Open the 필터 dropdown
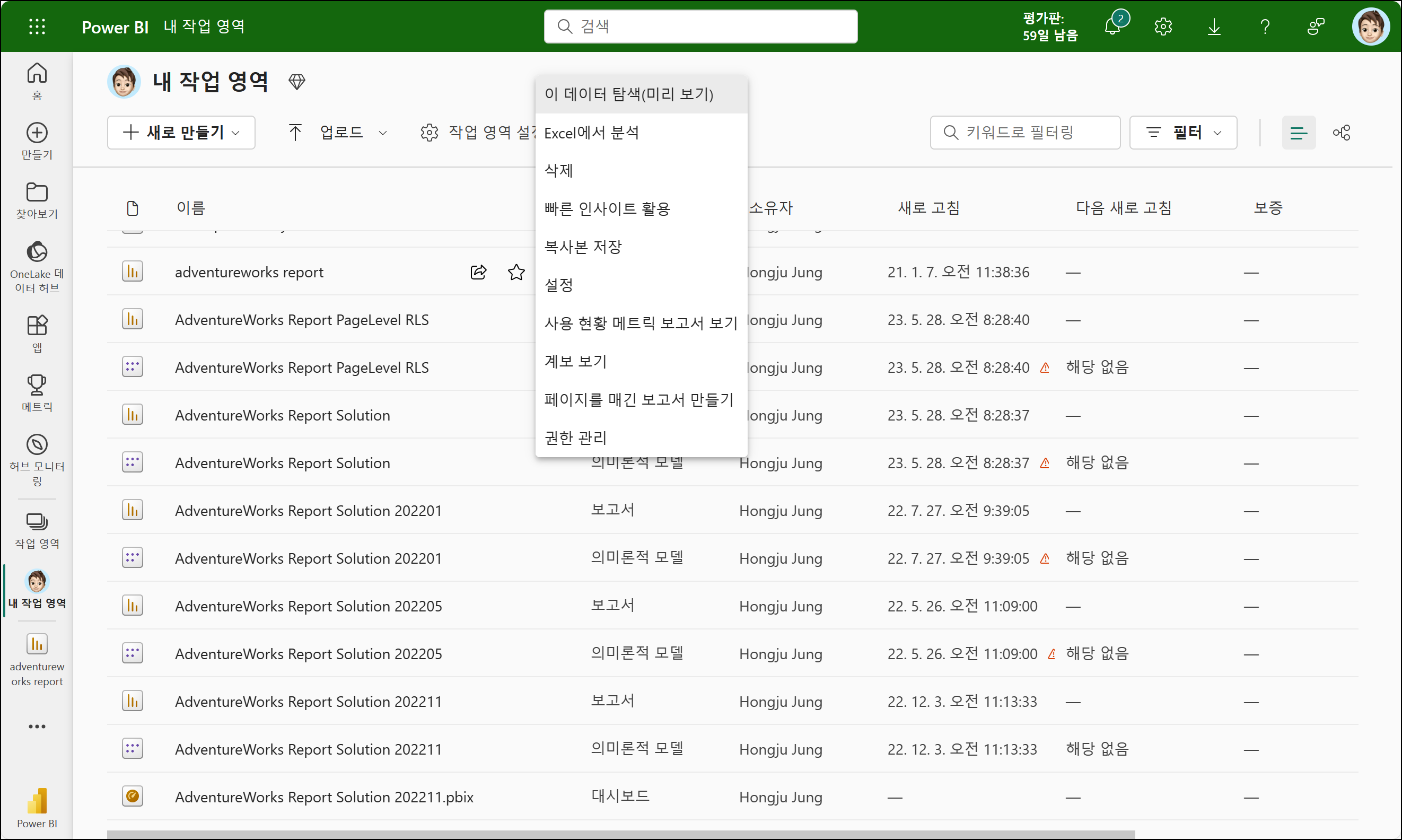Viewport: 1402px width, 840px height. 1183,133
